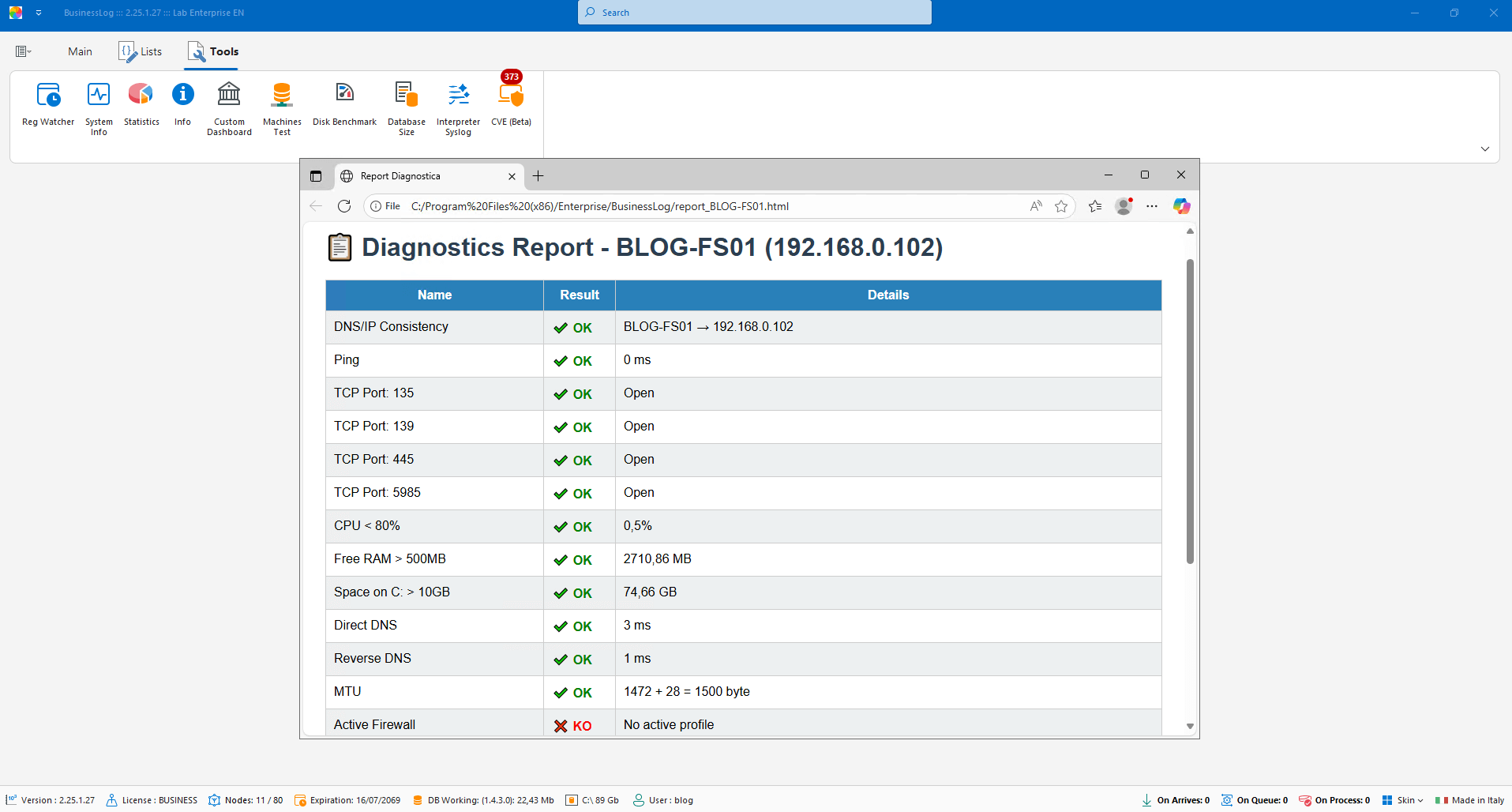
Task: Click the report page vertical scrollbar
Action: [x=1190, y=411]
